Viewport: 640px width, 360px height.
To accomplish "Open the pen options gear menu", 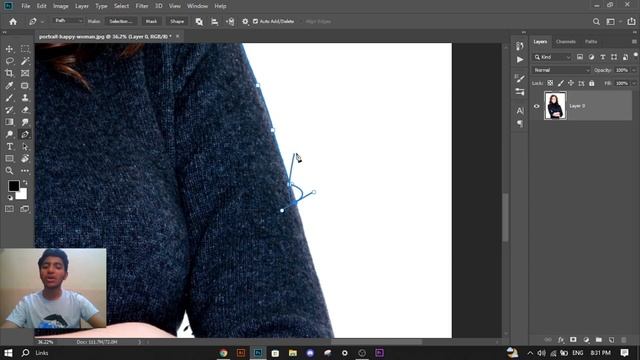I will (245, 22).
